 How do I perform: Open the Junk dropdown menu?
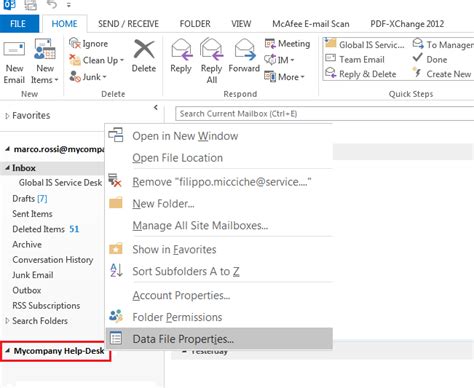tap(88, 77)
